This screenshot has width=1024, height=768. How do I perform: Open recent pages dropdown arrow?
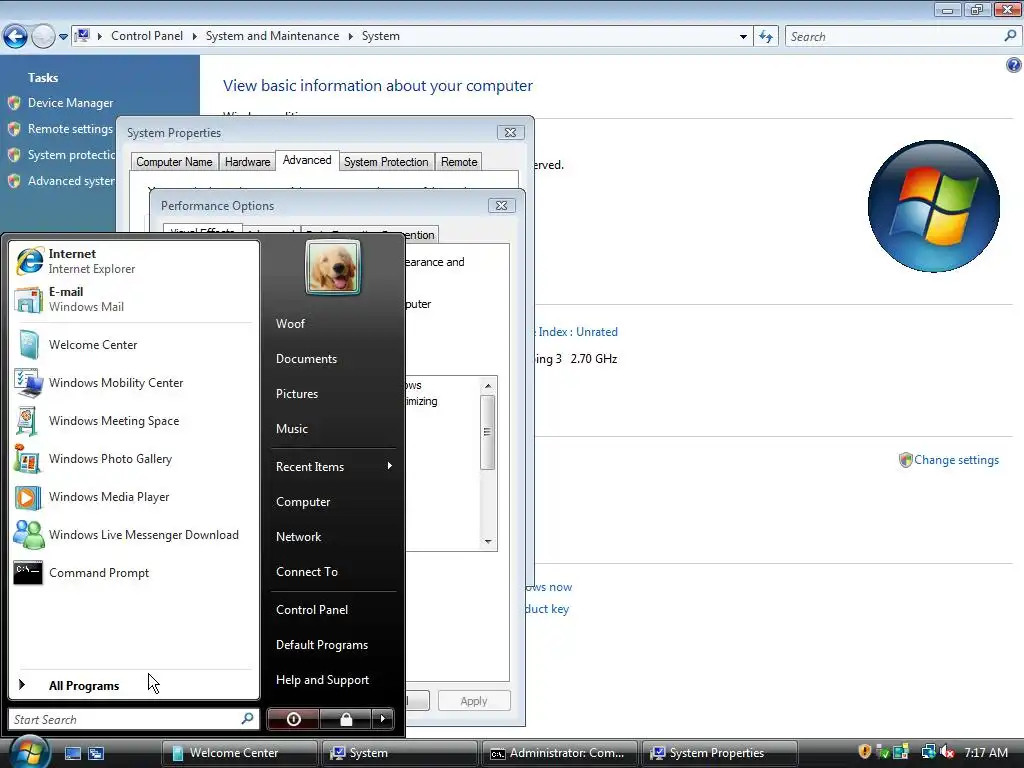(x=63, y=37)
